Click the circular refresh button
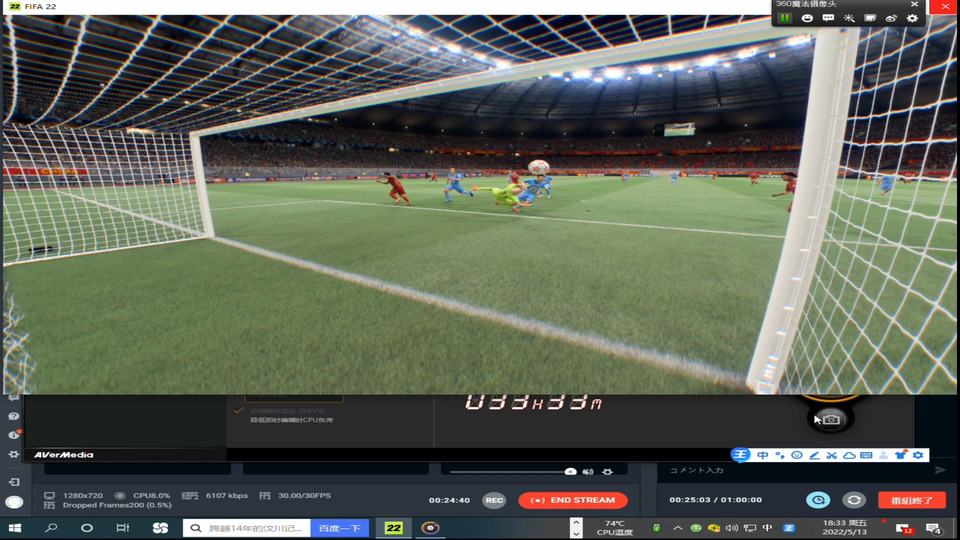The width and height of the screenshot is (960, 540). pyautogui.click(x=854, y=500)
